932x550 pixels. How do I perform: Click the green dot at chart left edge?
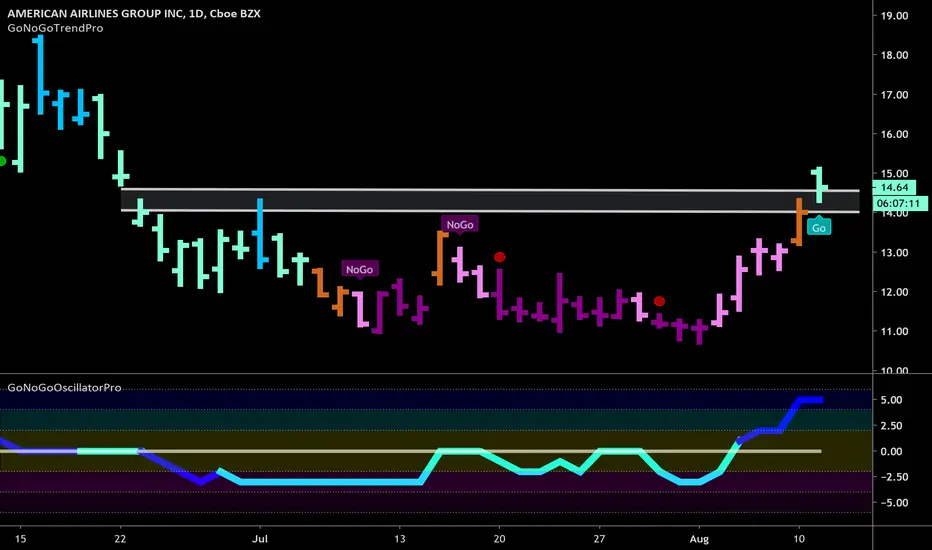tap(2, 161)
